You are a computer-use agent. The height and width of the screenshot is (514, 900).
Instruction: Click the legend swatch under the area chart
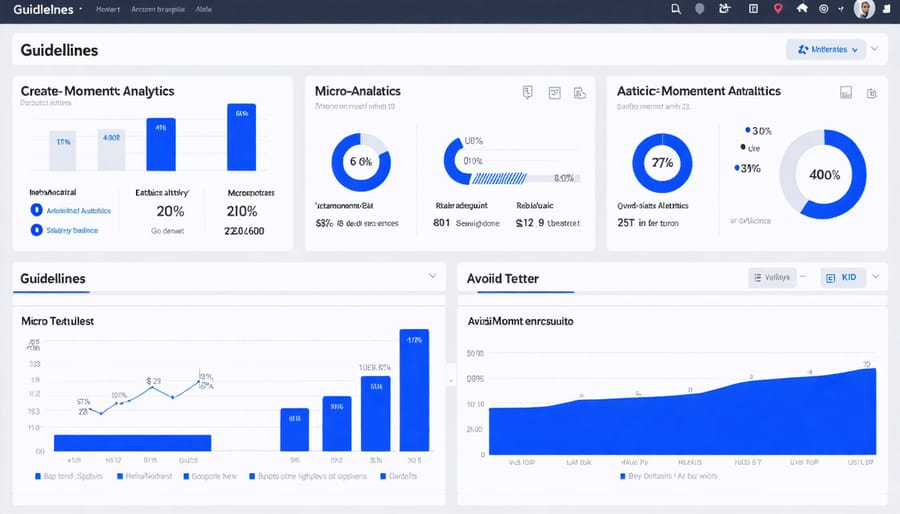click(x=623, y=476)
